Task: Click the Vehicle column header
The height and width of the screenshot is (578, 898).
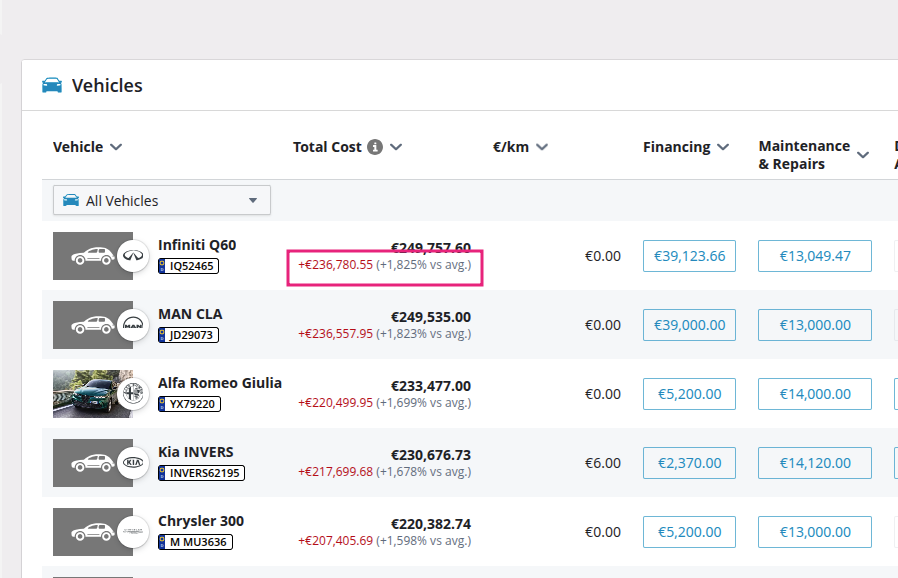Action: click(x=78, y=147)
